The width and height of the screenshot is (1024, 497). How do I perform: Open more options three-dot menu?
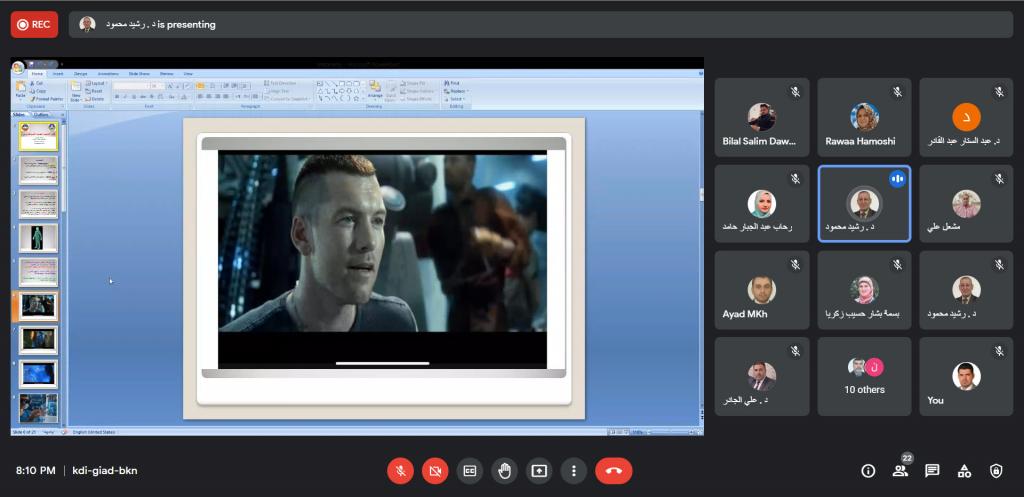tap(573, 471)
